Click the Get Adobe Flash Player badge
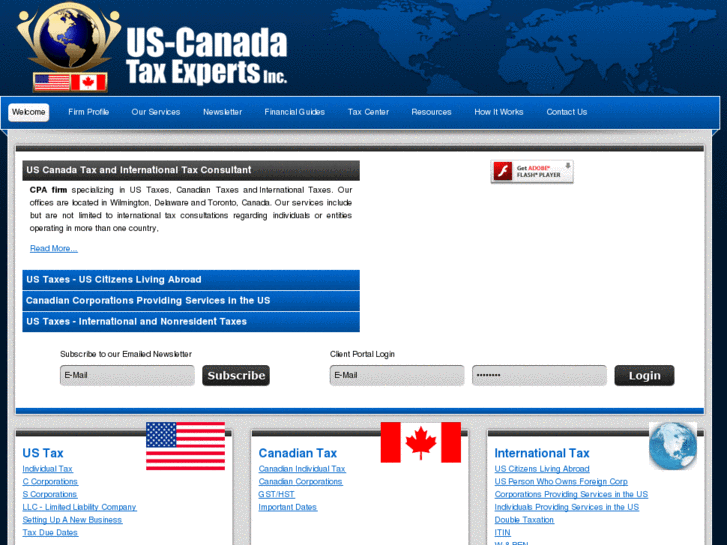This screenshot has height=545, width=727. click(x=532, y=172)
